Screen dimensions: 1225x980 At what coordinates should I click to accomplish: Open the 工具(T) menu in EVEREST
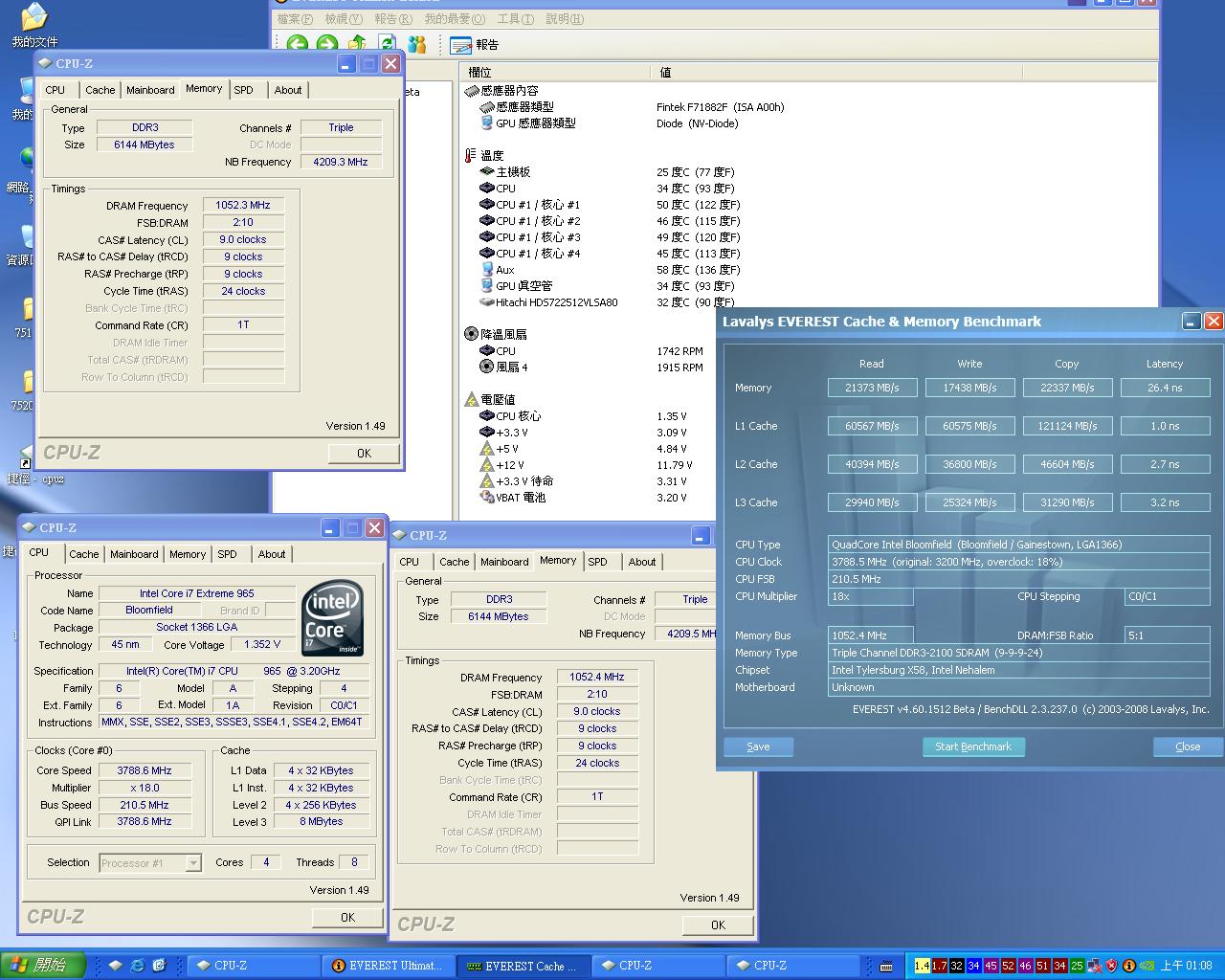pyautogui.click(x=515, y=19)
